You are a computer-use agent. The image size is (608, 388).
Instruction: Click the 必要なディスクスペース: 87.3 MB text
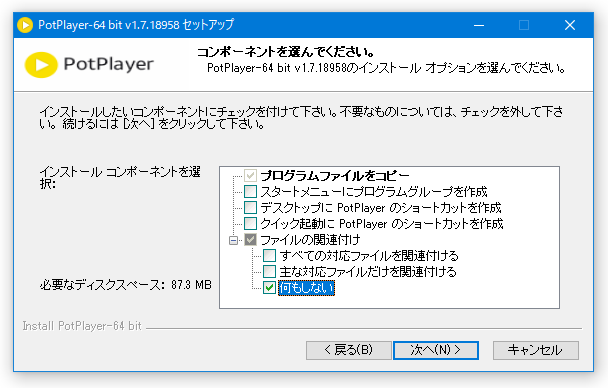126,285
